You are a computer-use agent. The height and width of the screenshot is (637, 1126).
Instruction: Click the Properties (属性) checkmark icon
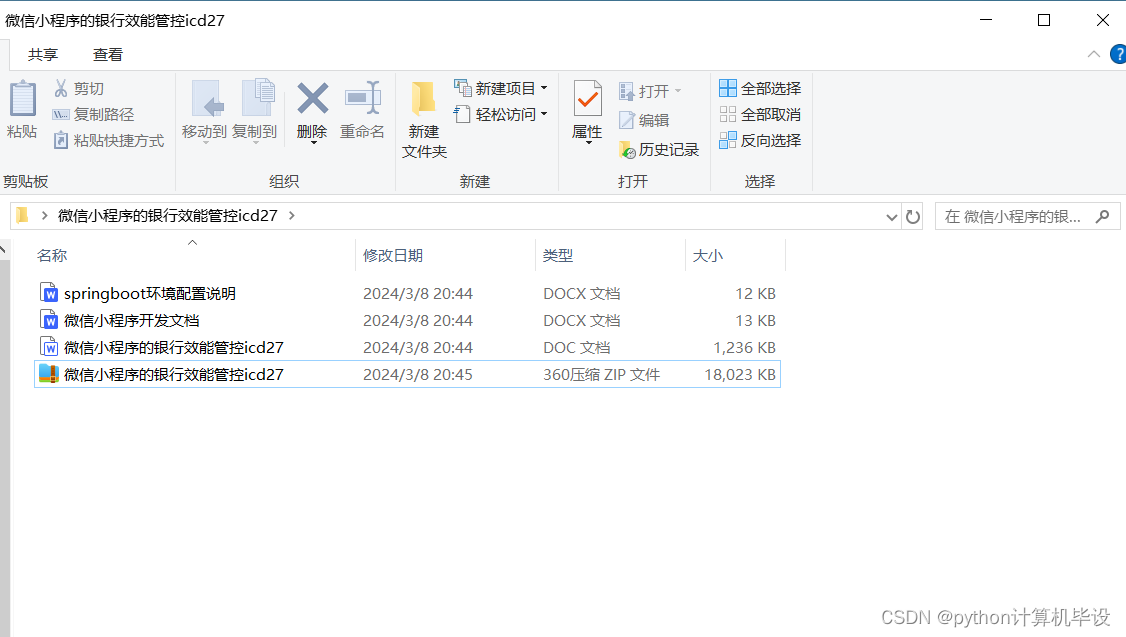point(587,98)
